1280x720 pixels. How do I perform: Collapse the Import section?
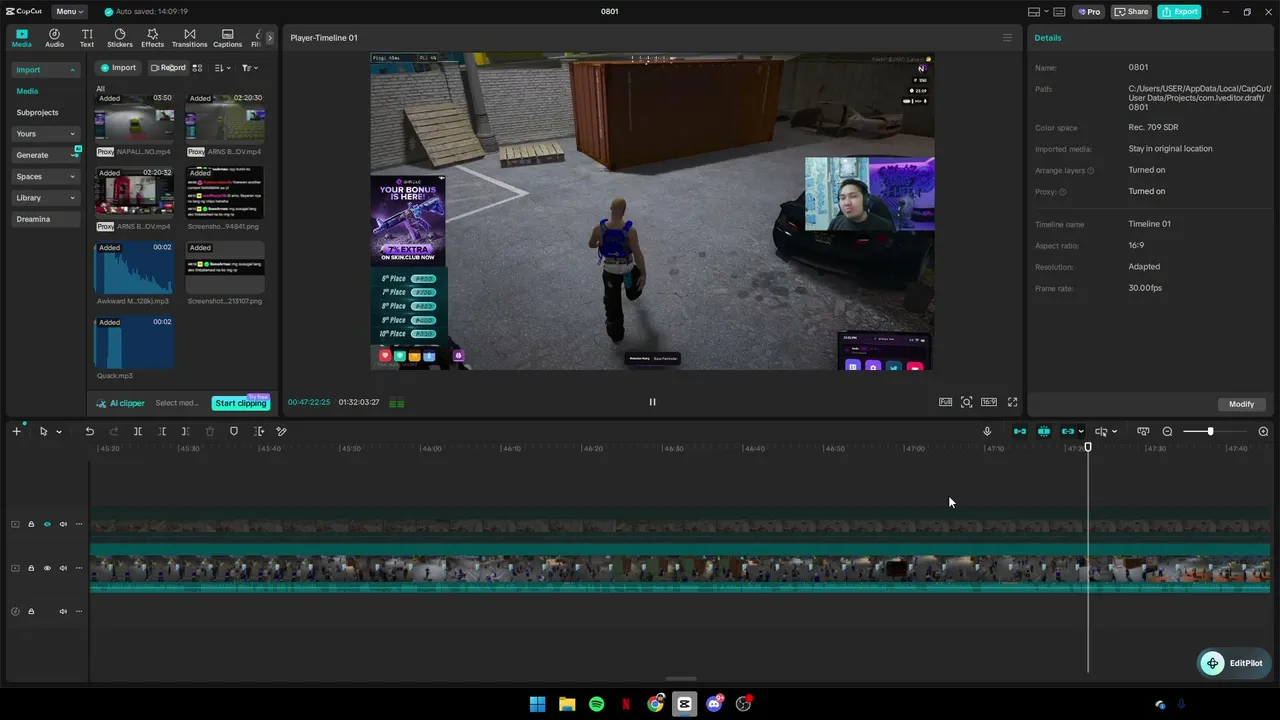point(45,70)
